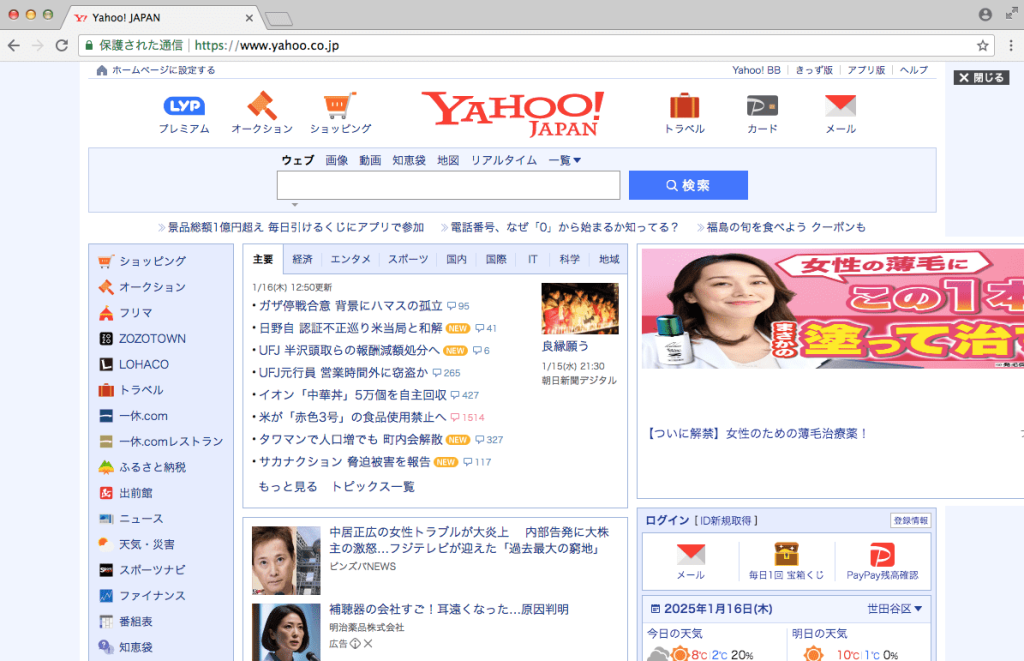This screenshot has width=1024, height=661.
Task: Open the Travel suitcase icon in header
Action: [x=684, y=105]
